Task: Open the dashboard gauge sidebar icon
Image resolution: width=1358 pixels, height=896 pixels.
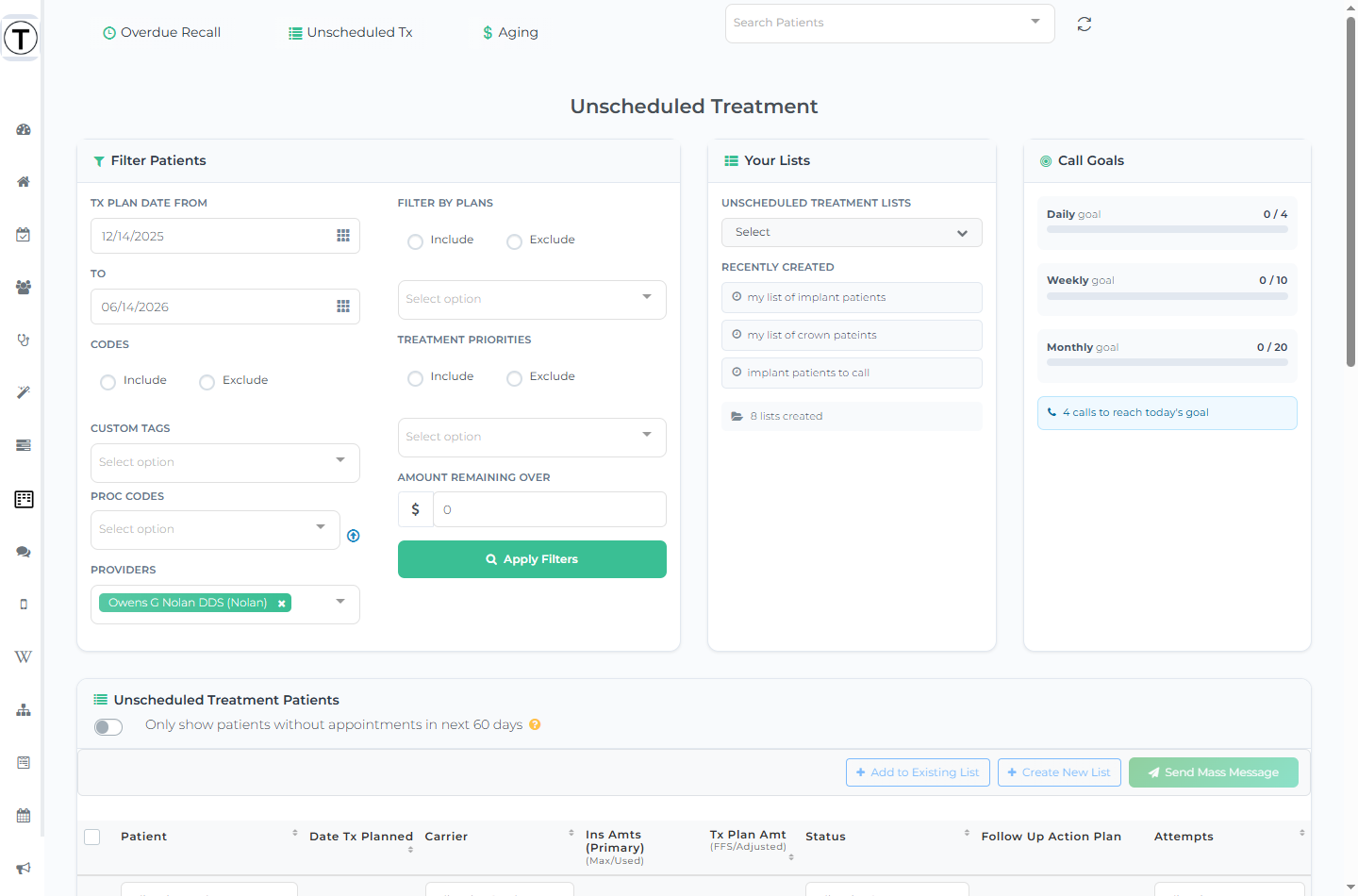Action: coord(24,129)
